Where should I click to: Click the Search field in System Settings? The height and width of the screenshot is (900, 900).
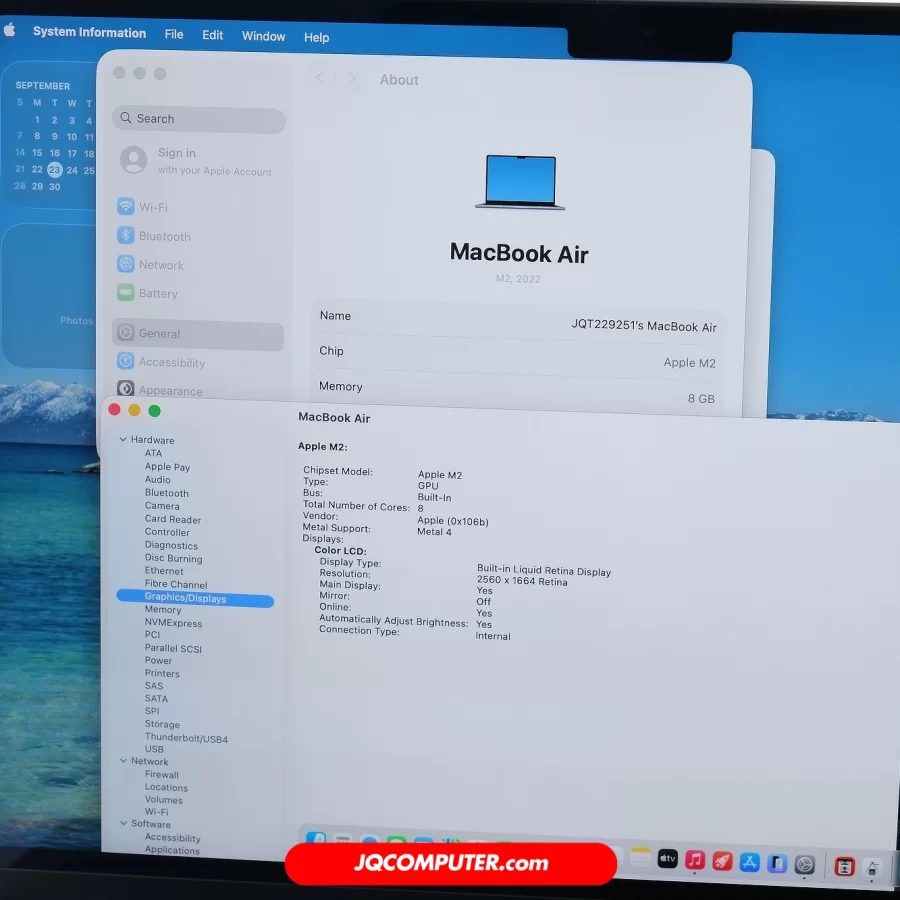pyautogui.click(x=199, y=119)
